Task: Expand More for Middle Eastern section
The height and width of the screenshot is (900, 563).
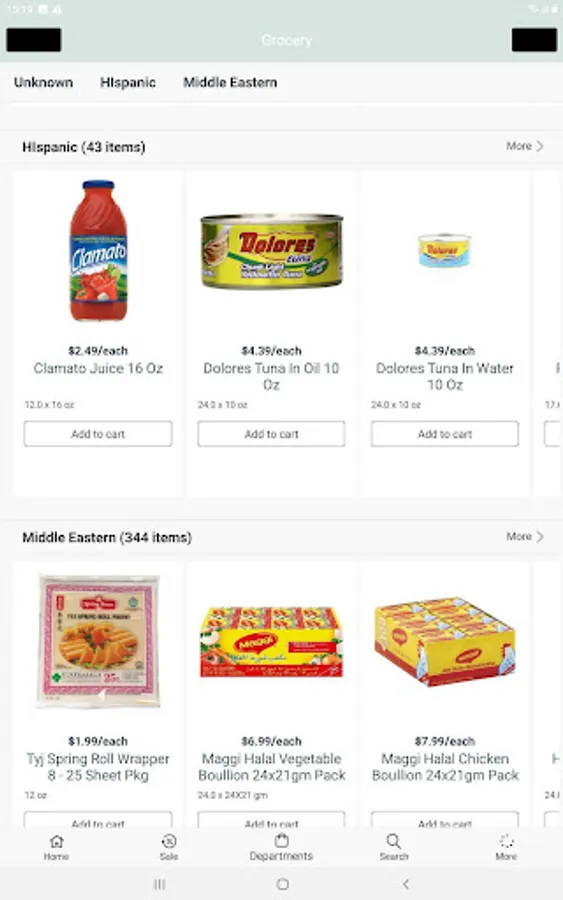Action: pos(525,537)
